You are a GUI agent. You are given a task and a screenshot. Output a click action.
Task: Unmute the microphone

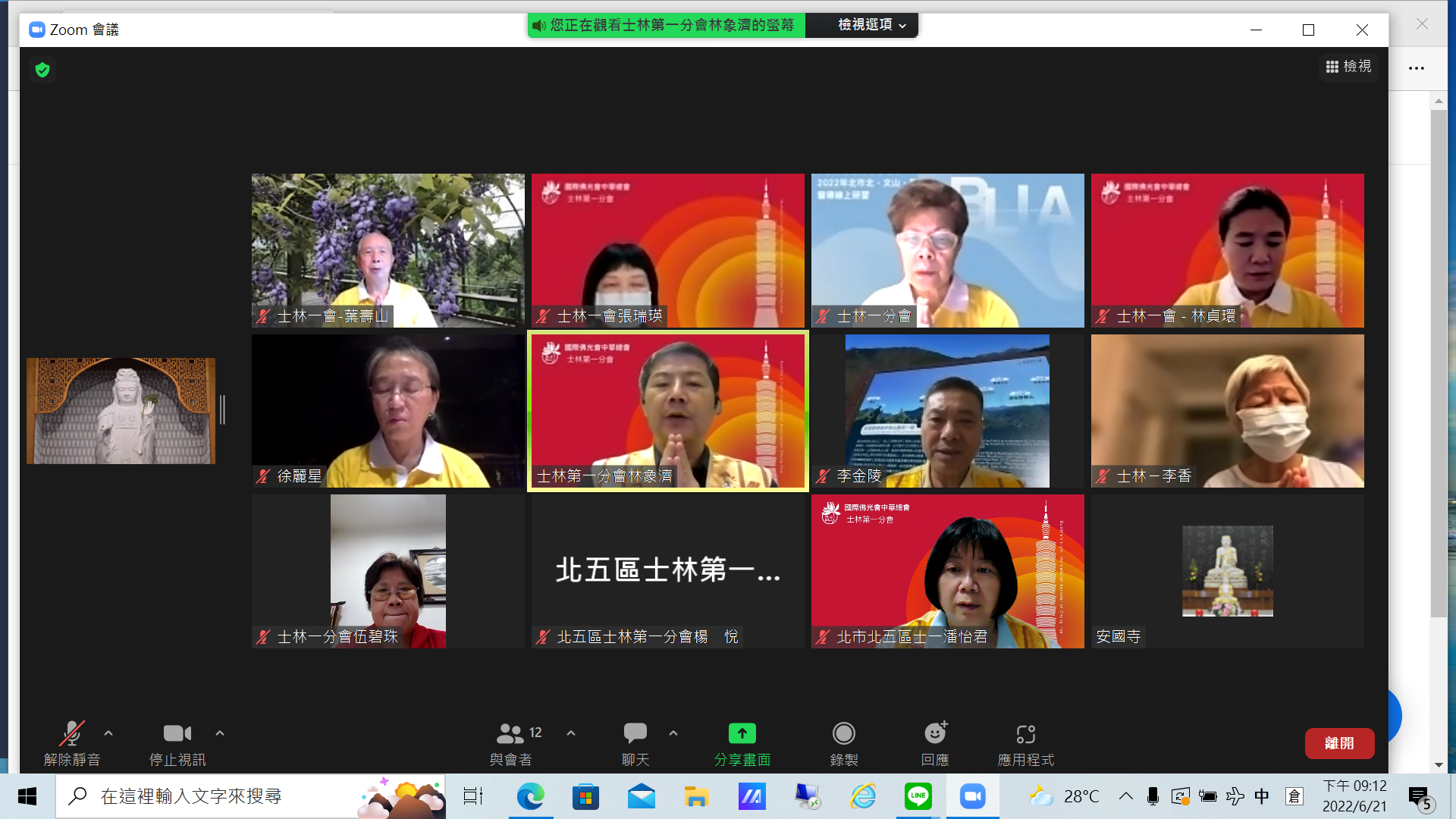click(72, 733)
